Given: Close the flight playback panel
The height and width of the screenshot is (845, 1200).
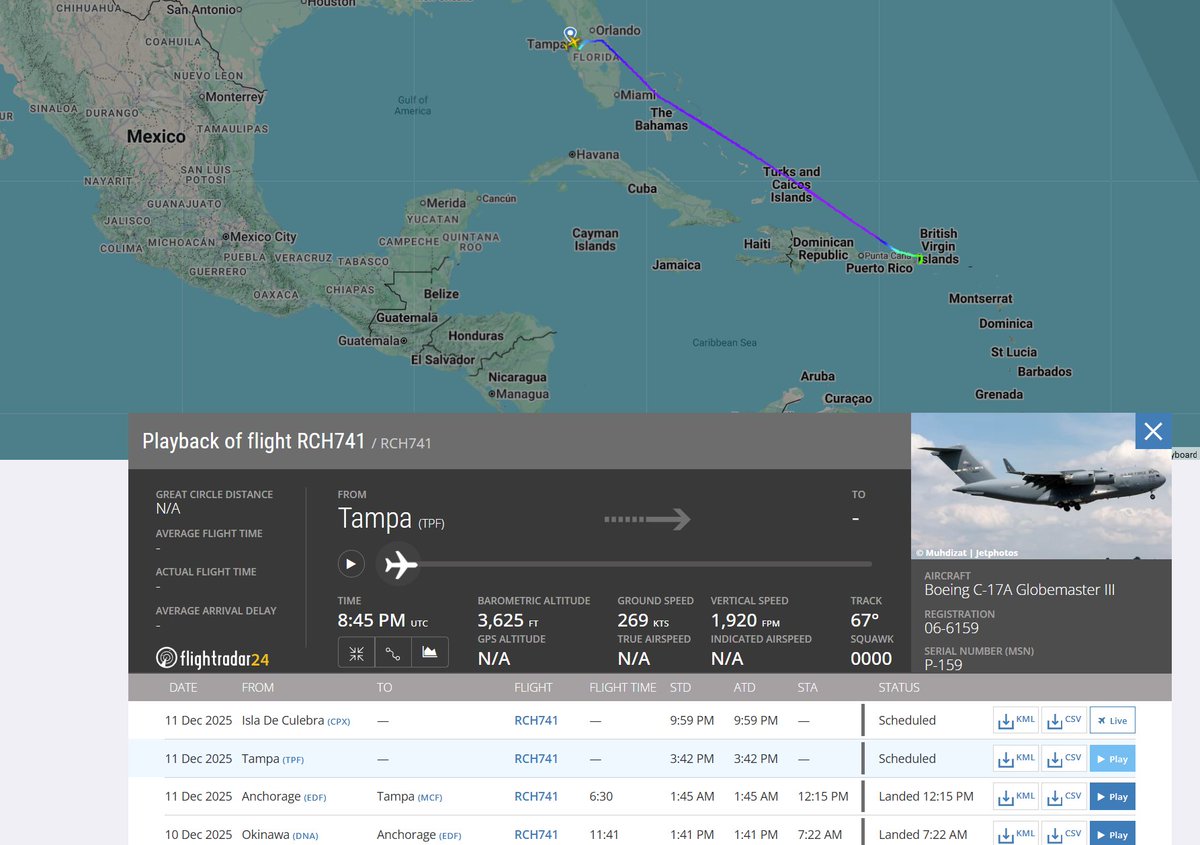Looking at the screenshot, I should tap(1153, 431).
